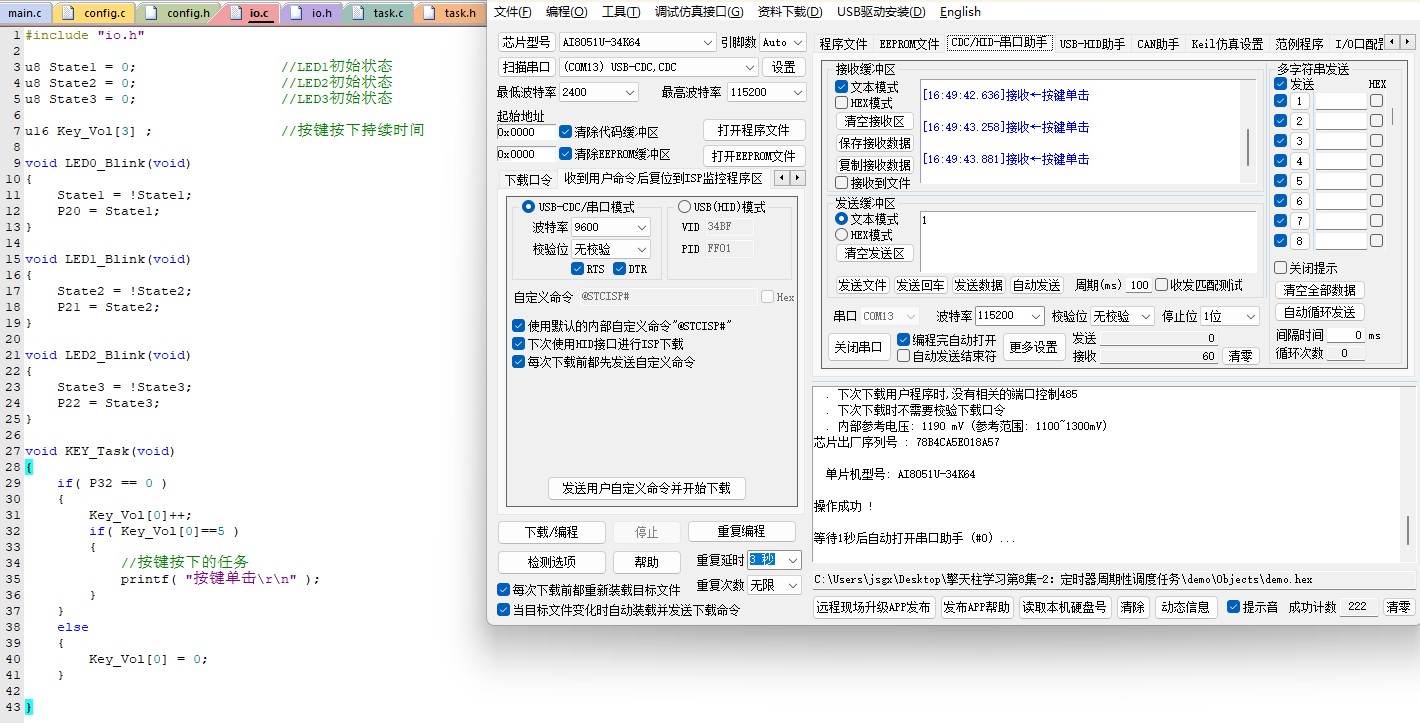Expand the 停止位 1位 dropdown
This screenshot has width=1420, height=723.
coord(1251,316)
